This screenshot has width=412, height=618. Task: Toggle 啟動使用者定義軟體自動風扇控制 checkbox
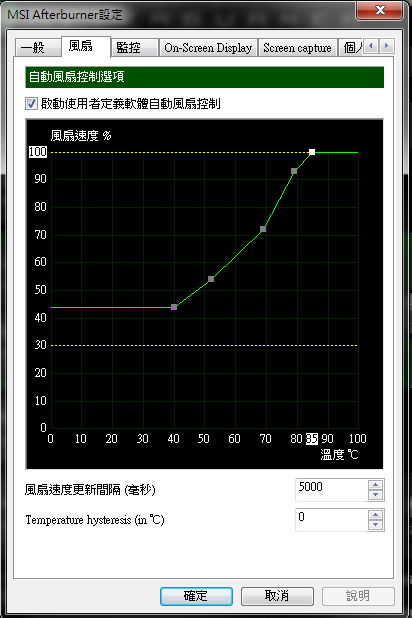(x=31, y=104)
